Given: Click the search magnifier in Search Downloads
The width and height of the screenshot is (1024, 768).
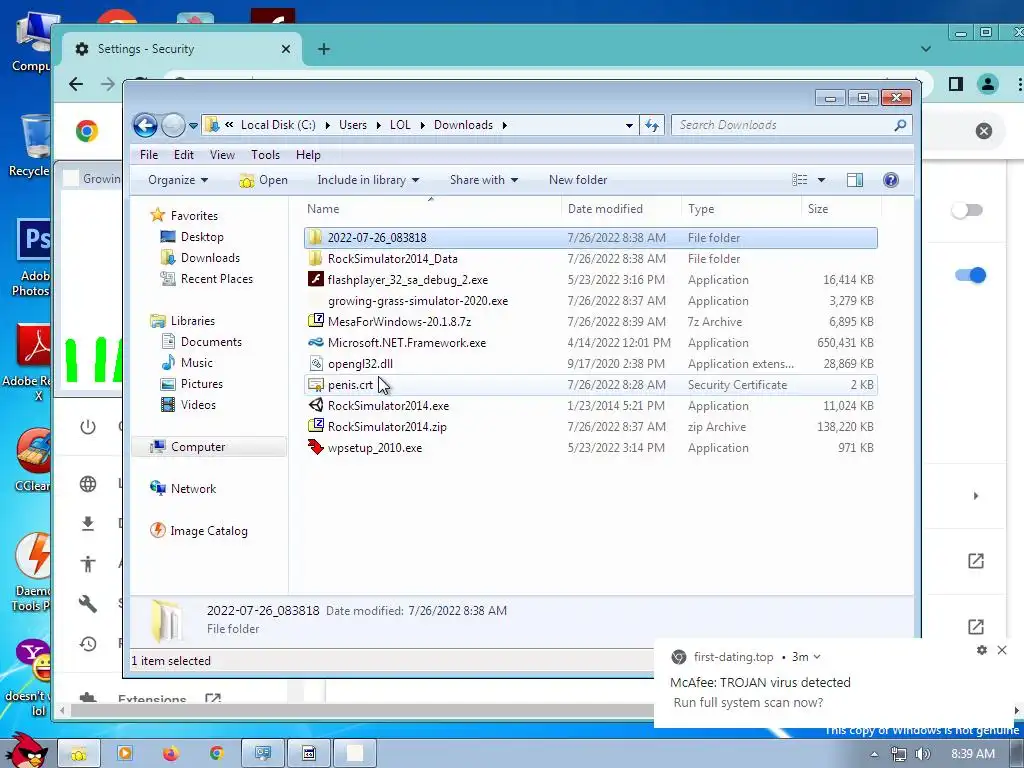Looking at the screenshot, I should coord(901,125).
